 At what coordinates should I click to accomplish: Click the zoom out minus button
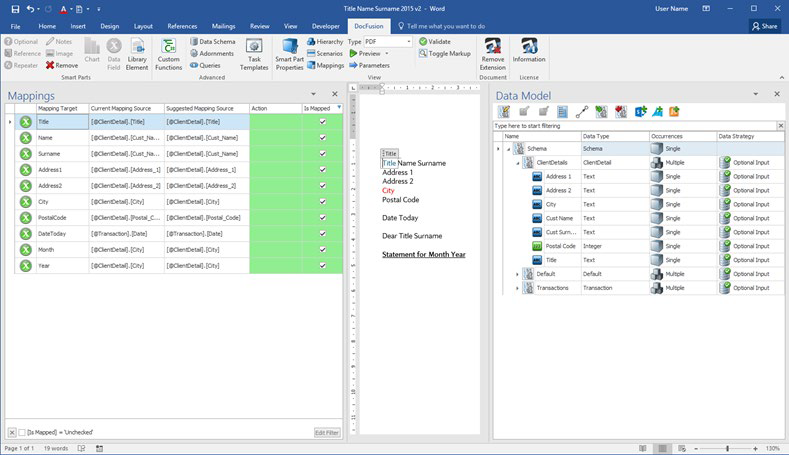coord(696,448)
